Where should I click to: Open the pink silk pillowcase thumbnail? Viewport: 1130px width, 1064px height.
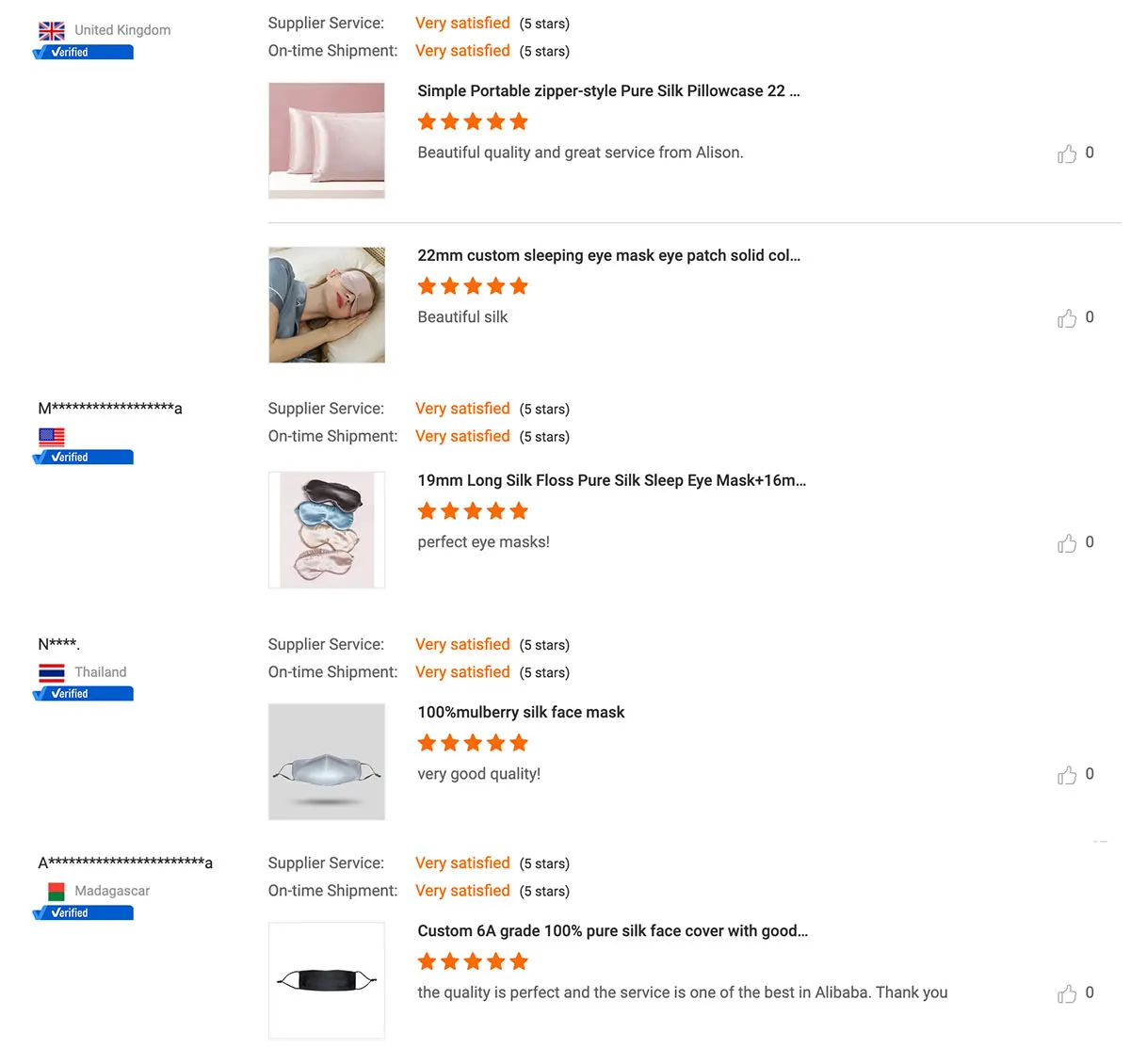[x=327, y=140]
